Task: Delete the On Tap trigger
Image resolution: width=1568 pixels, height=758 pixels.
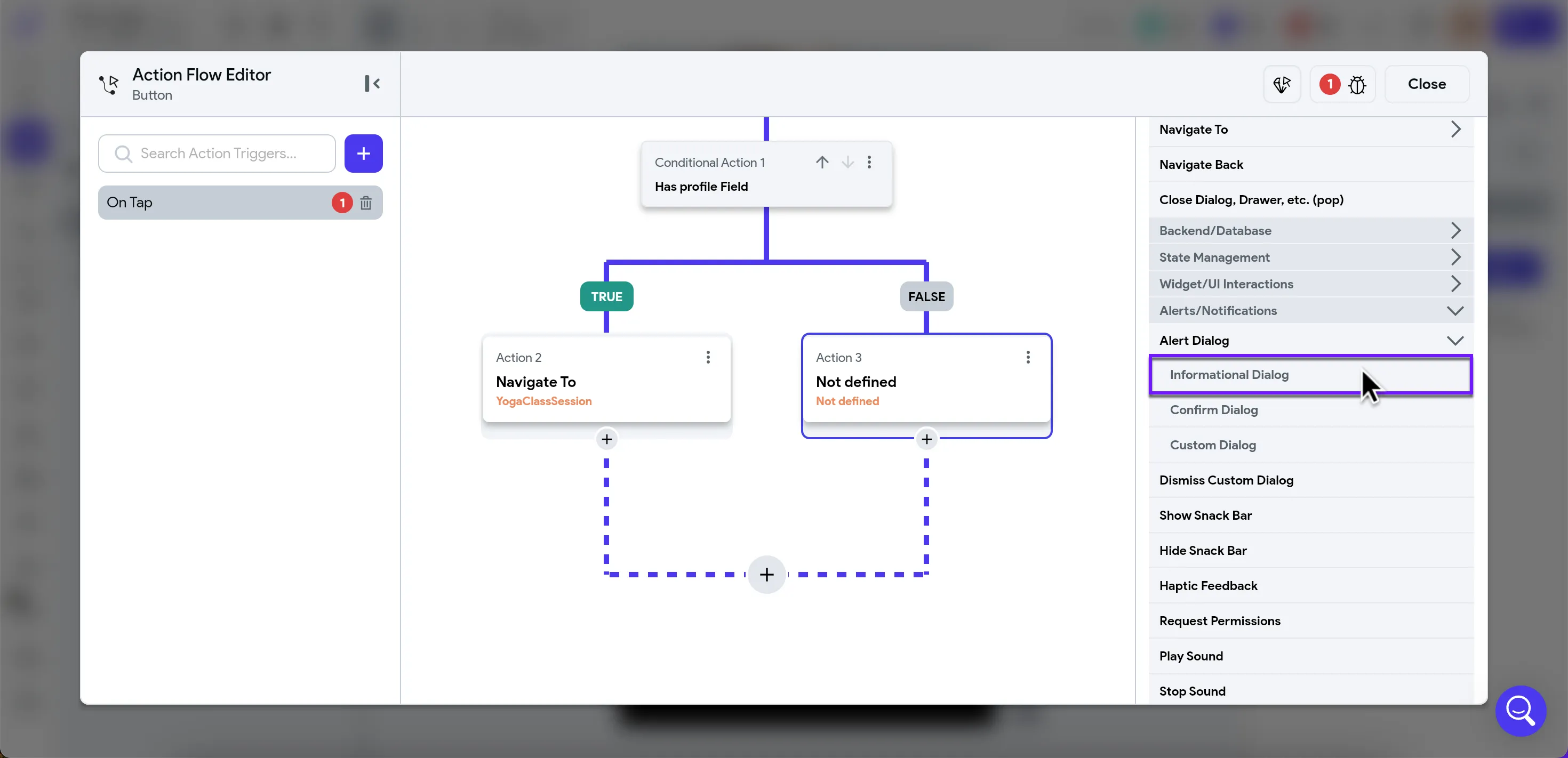Action: click(x=366, y=203)
